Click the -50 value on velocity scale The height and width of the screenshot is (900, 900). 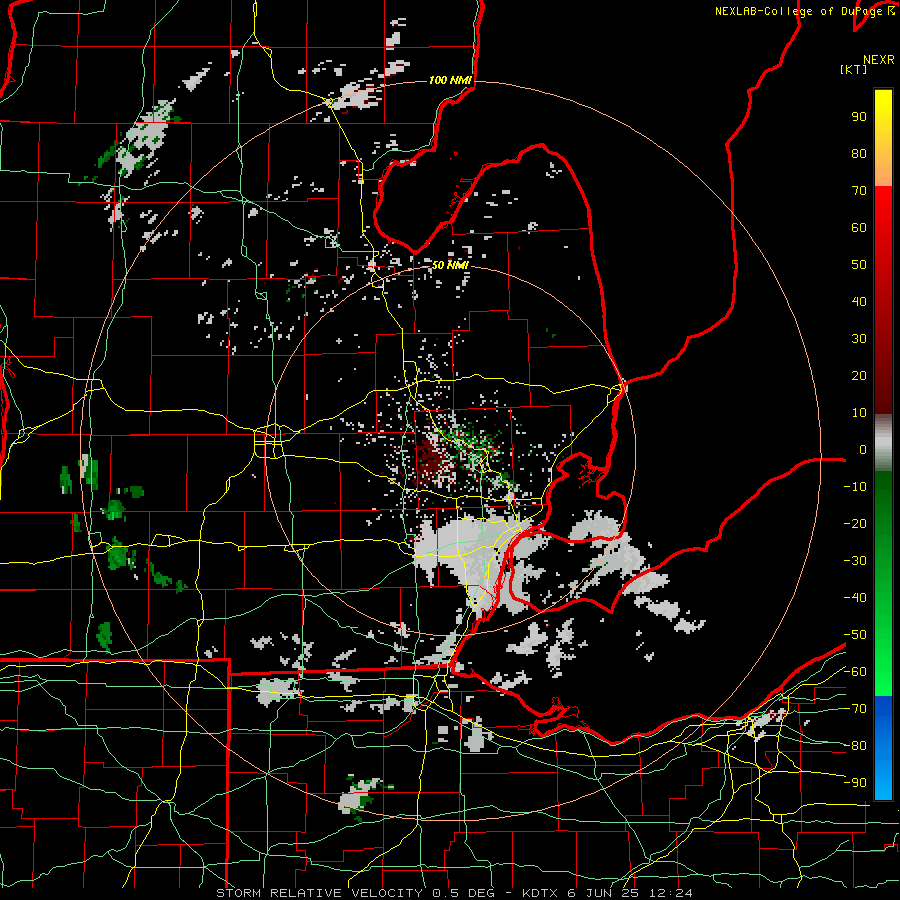855,635
